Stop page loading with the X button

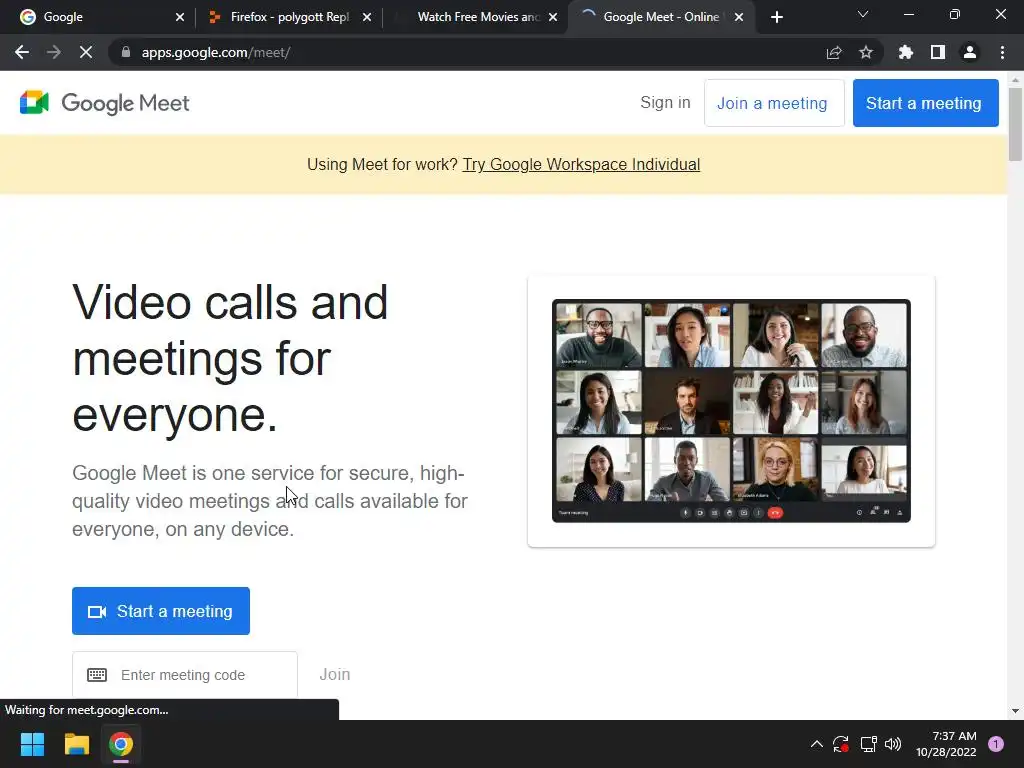click(x=86, y=52)
